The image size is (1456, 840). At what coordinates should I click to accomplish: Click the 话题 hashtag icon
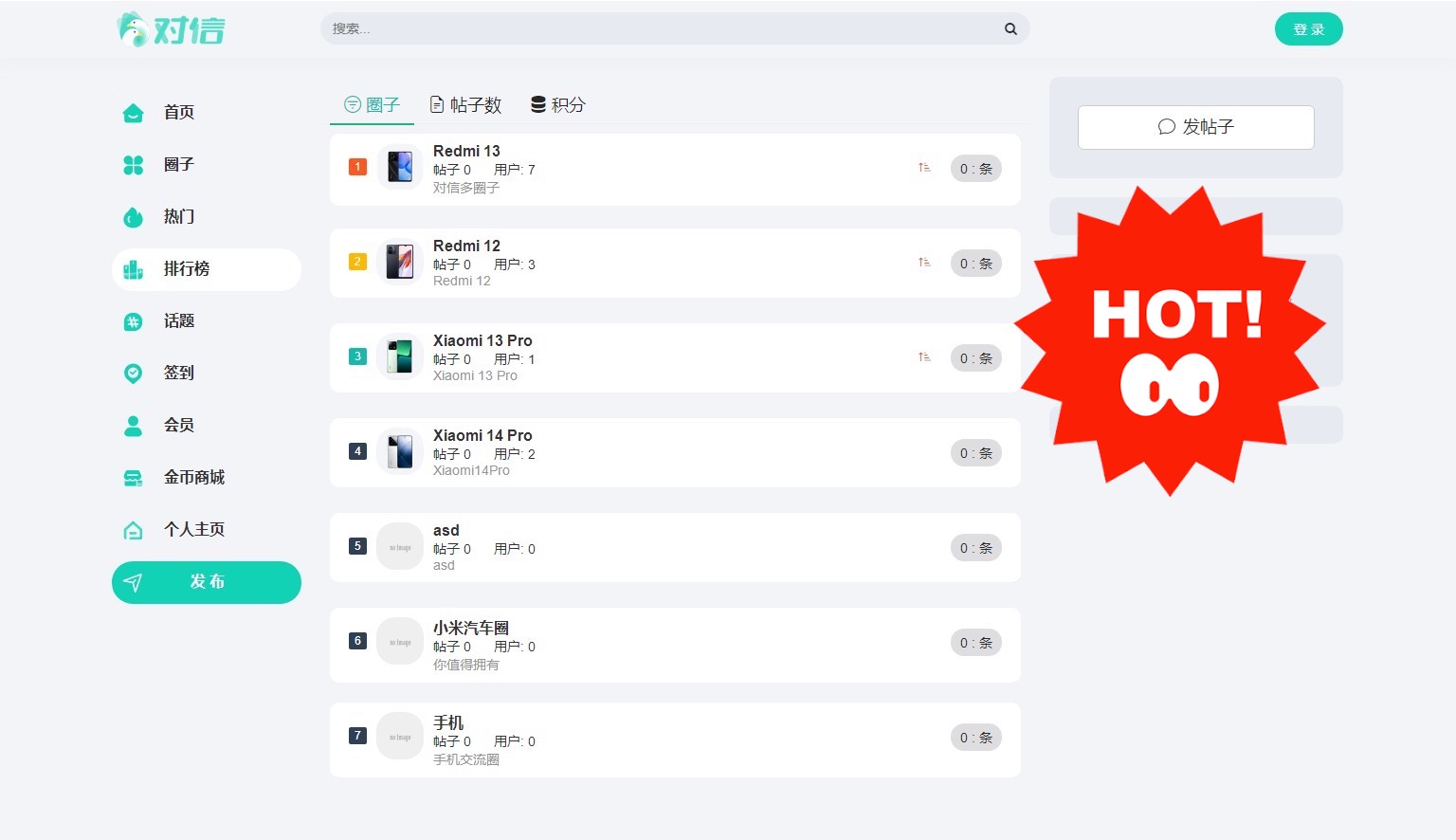click(134, 321)
